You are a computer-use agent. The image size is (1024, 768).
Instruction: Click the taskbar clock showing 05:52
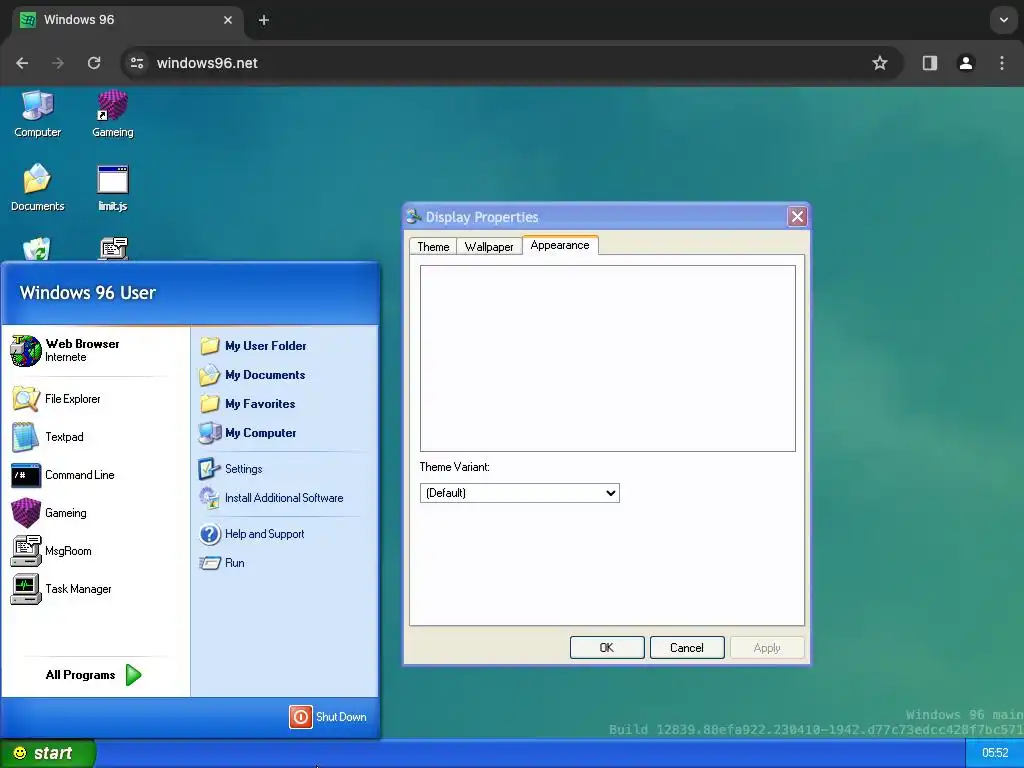pyautogui.click(x=995, y=753)
